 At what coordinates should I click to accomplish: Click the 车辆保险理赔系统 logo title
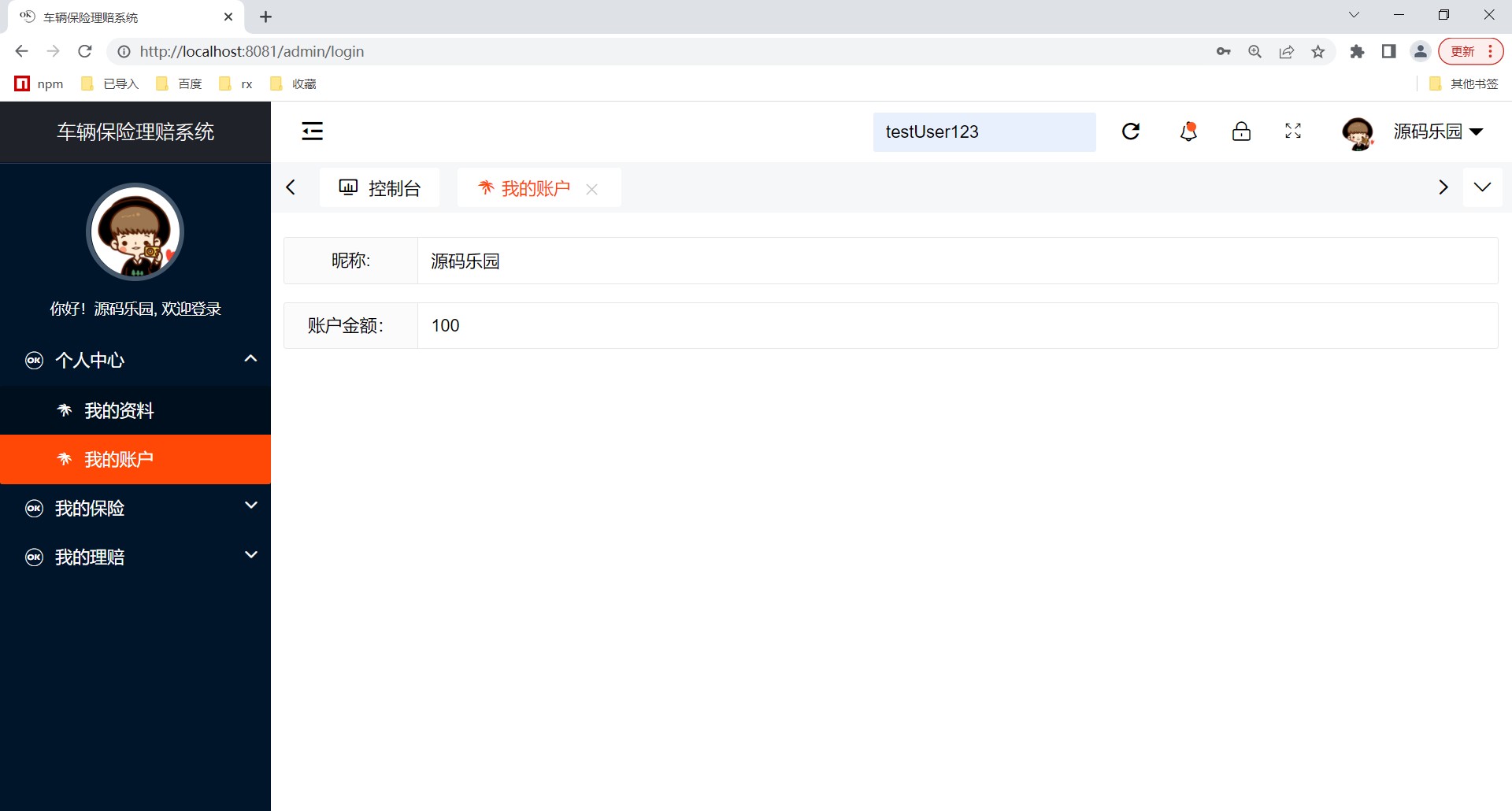tap(135, 131)
